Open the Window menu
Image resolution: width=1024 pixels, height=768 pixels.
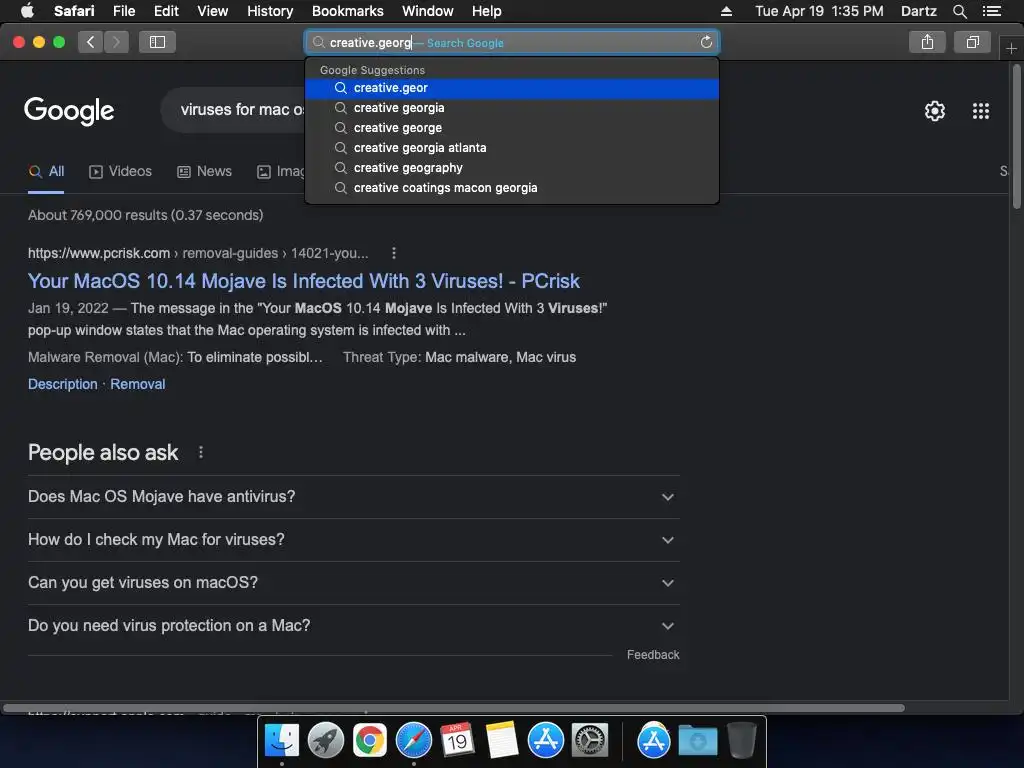[x=428, y=11]
